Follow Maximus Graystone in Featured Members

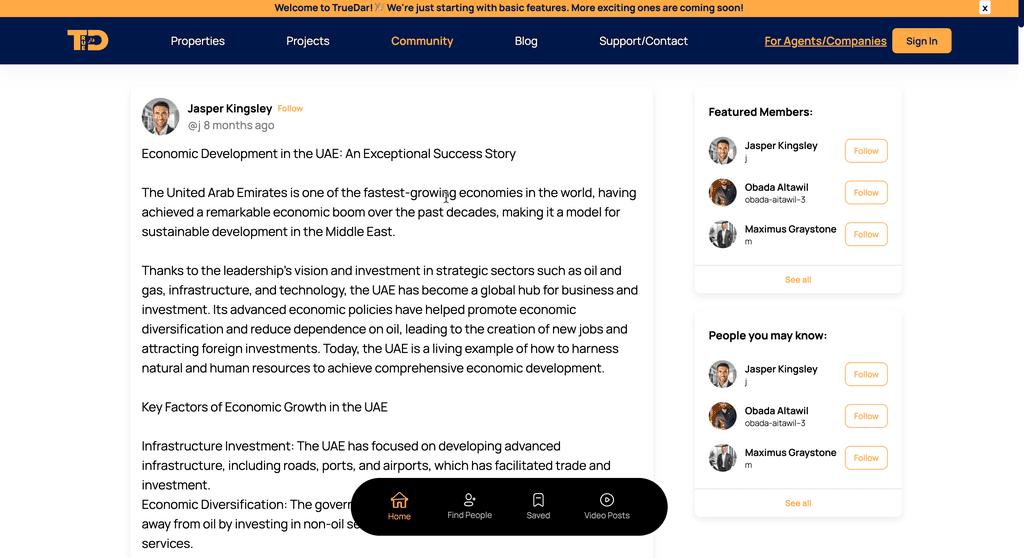coord(866,235)
